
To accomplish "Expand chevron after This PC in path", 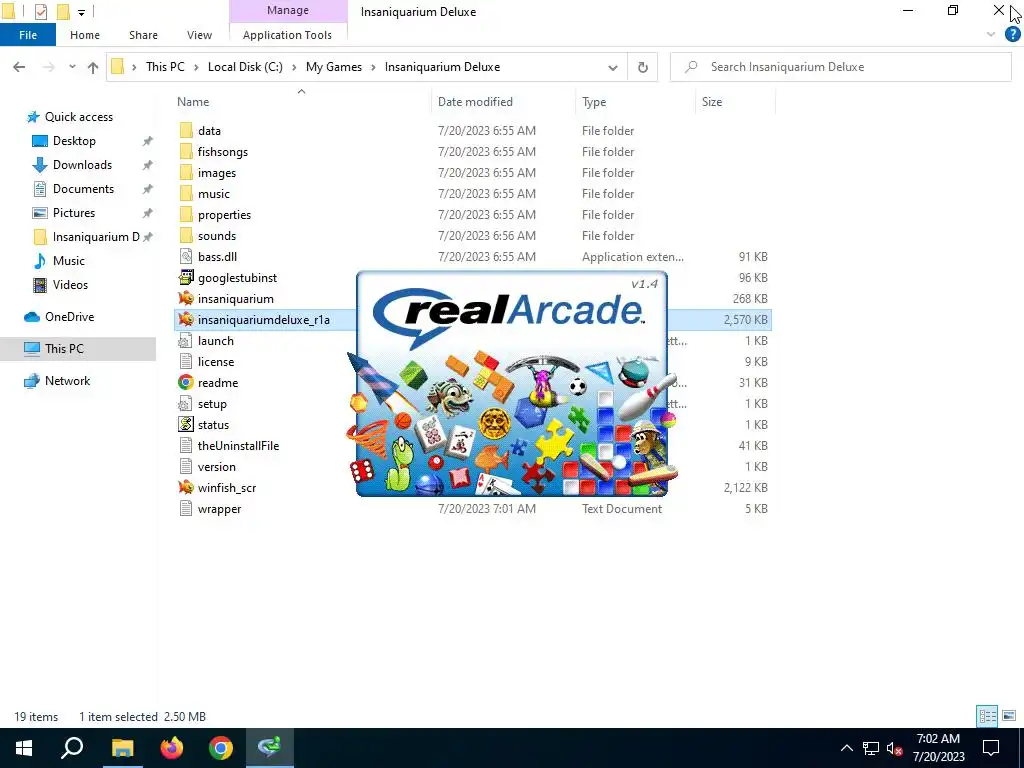I will point(197,67).
